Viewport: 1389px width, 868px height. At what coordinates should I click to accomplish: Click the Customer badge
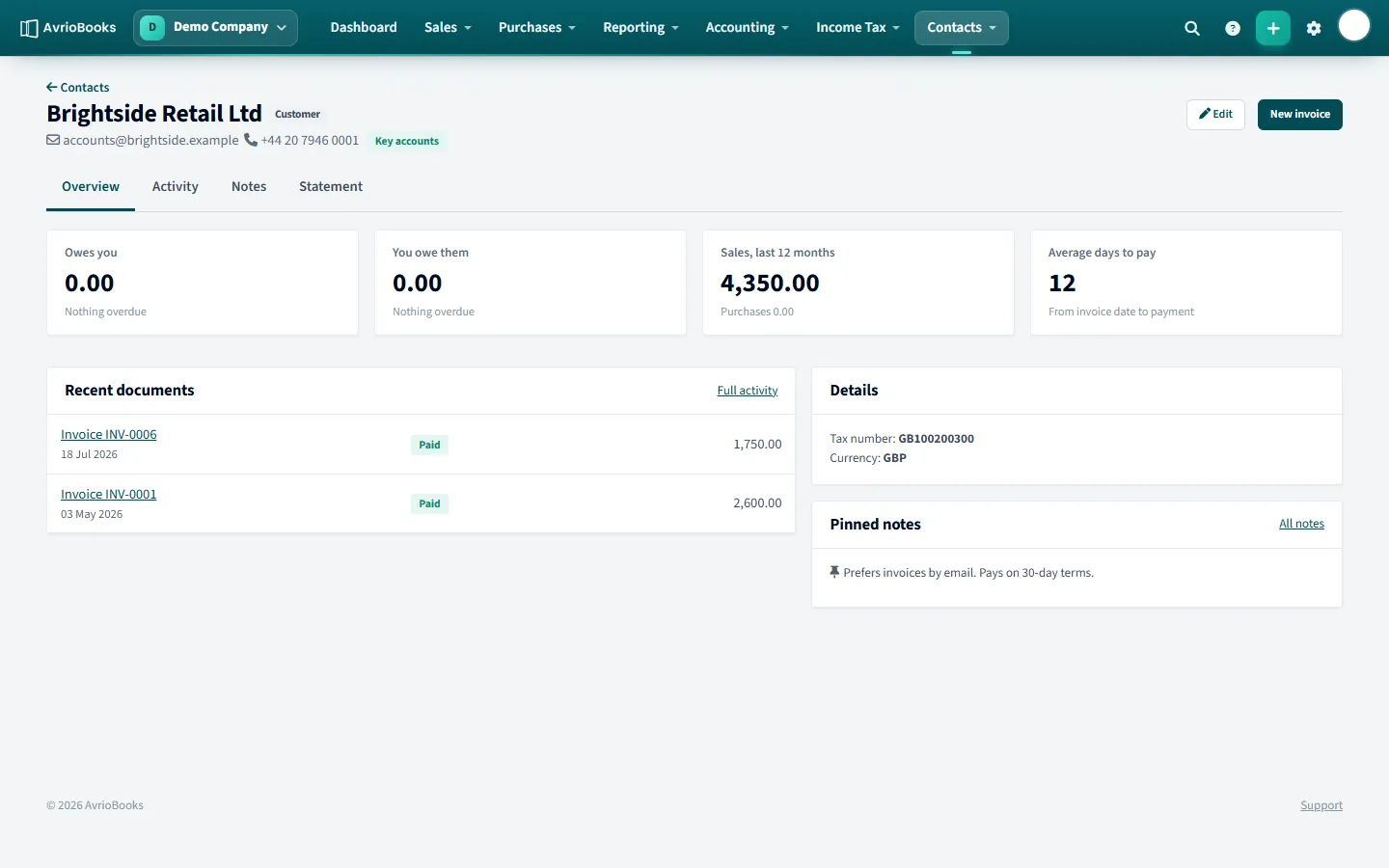pos(297,114)
